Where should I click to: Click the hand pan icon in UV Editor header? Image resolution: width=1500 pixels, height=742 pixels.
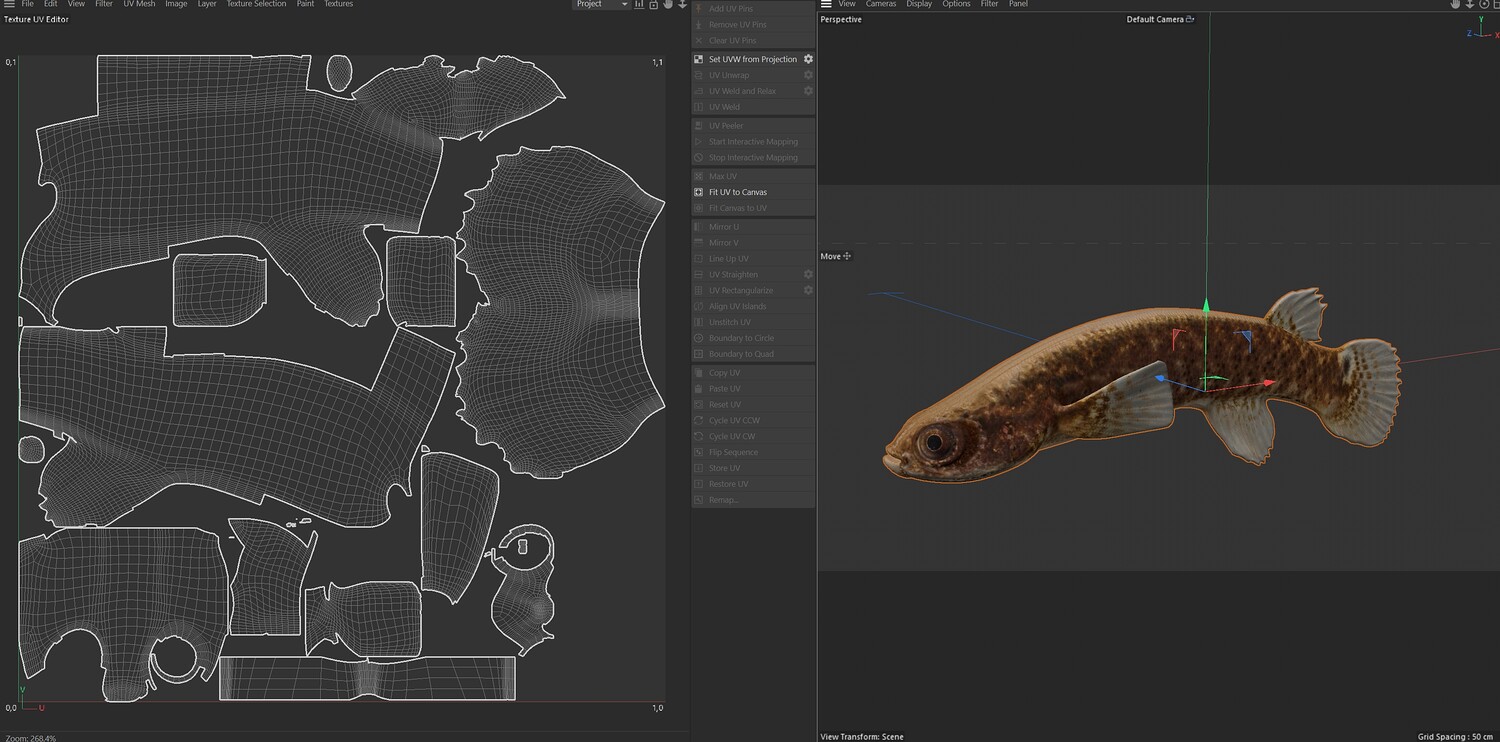[668, 4]
